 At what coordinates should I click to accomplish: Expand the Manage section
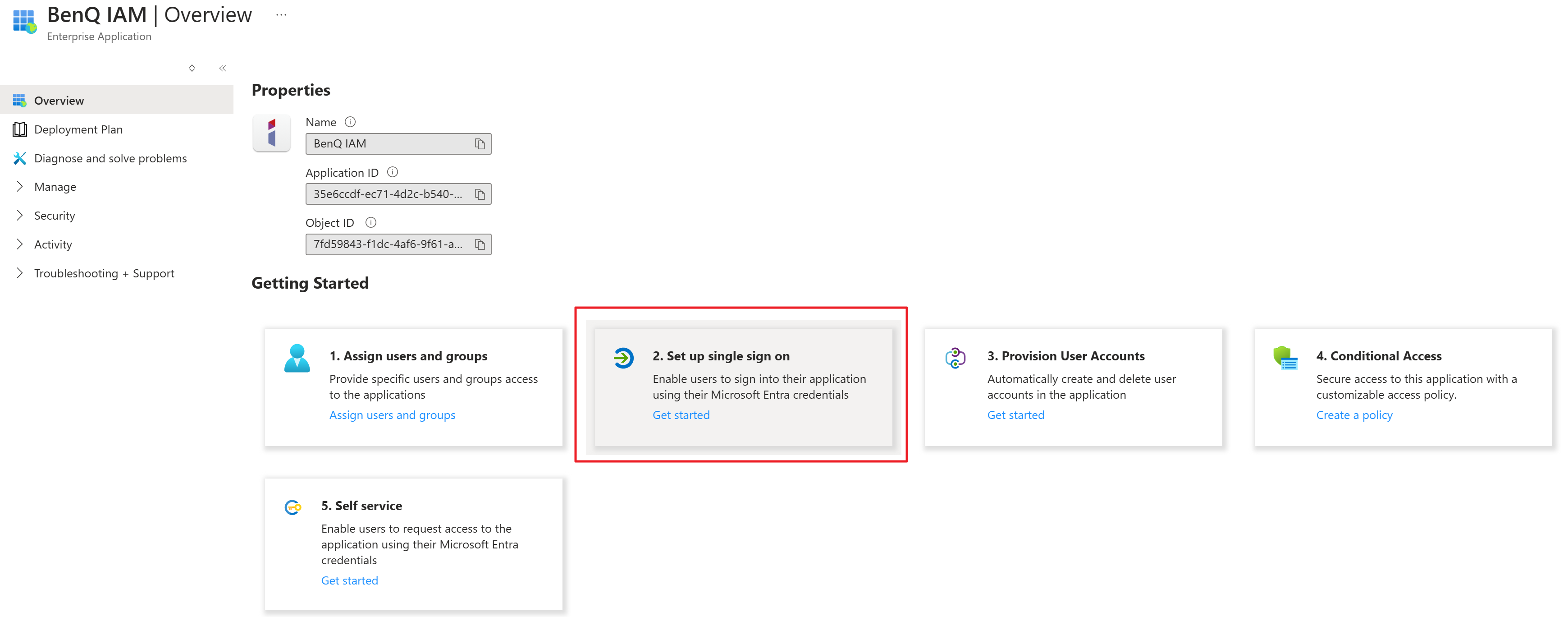[55, 187]
